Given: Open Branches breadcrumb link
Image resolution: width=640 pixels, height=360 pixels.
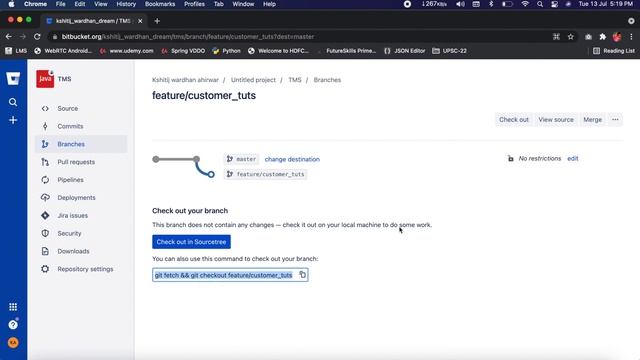Looking at the screenshot, I should tap(327, 80).
